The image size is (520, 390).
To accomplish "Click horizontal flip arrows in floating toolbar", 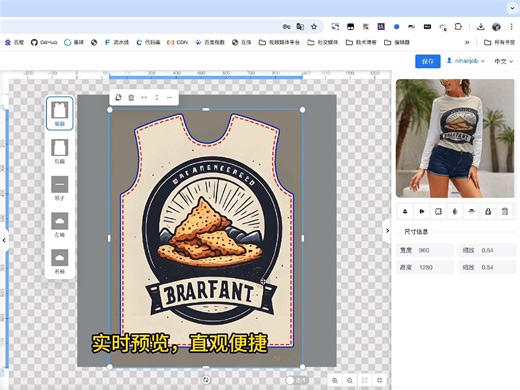I will pyautogui.click(x=144, y=97).
